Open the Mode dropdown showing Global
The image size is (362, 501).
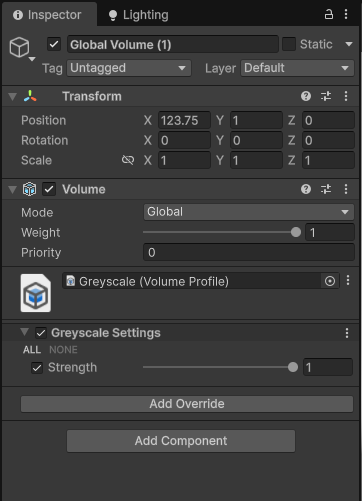point(249,212)
